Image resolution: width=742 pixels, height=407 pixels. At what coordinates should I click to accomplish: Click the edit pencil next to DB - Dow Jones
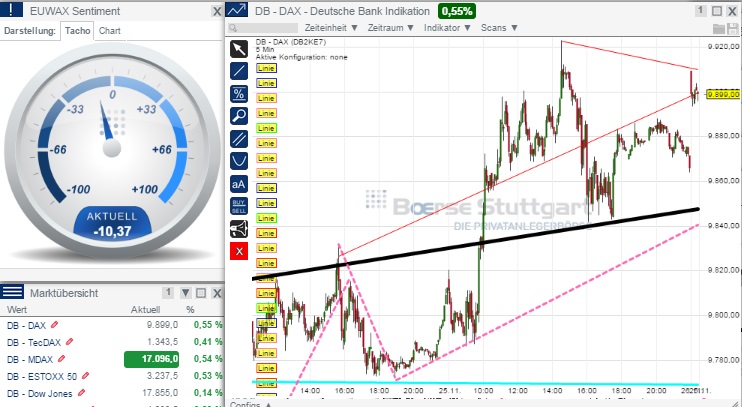81,393
